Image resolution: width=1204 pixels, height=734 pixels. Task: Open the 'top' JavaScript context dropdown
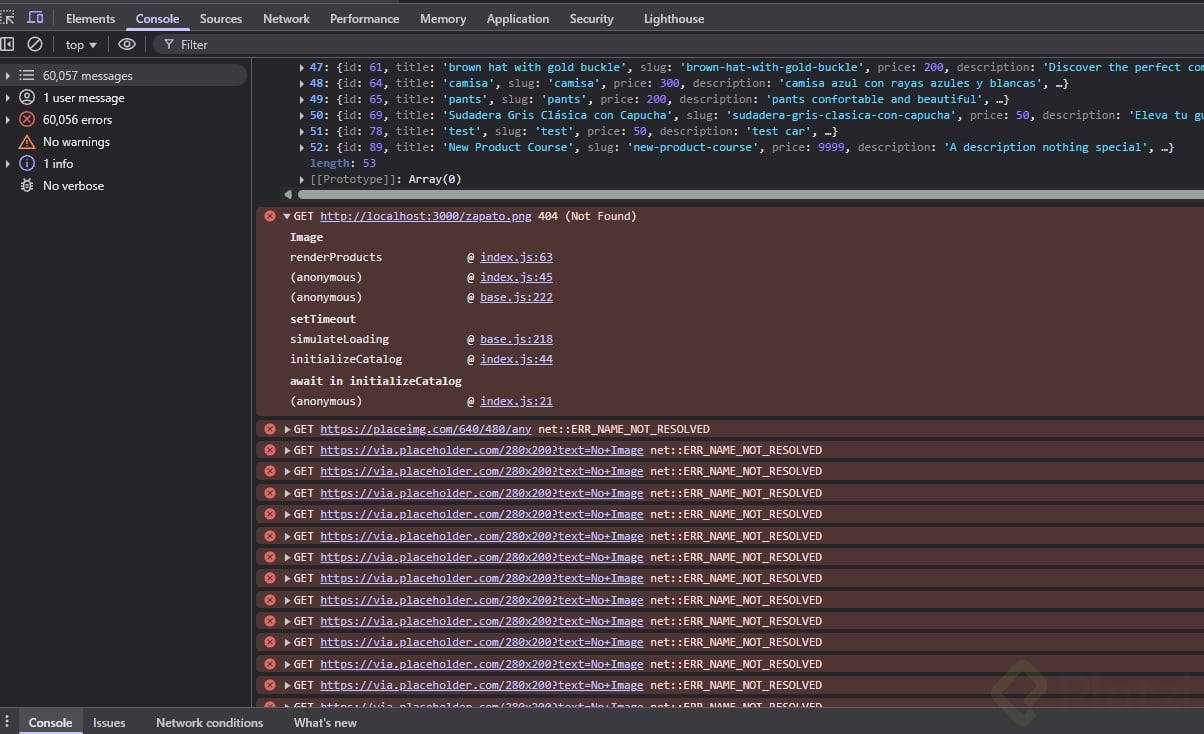(x=81, y=45)
